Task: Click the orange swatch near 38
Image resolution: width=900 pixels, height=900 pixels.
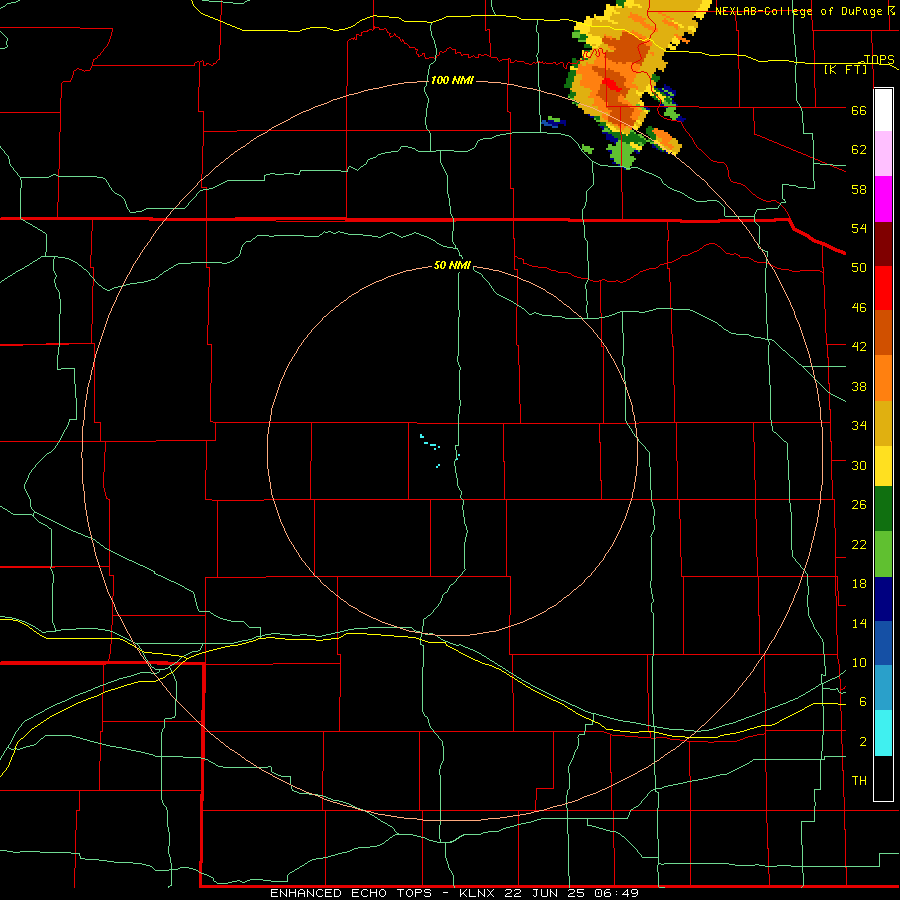Action: (x=883, y=378)
